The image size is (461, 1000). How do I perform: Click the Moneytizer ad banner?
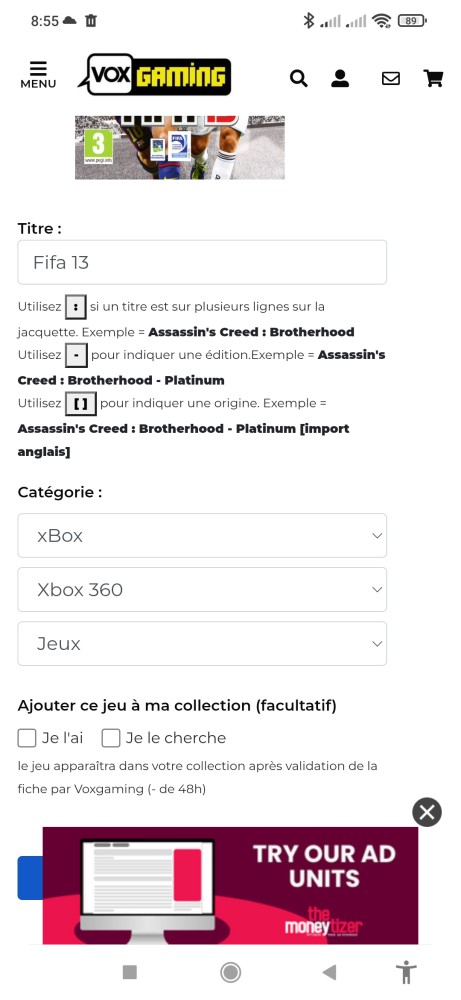coord(230,885)
